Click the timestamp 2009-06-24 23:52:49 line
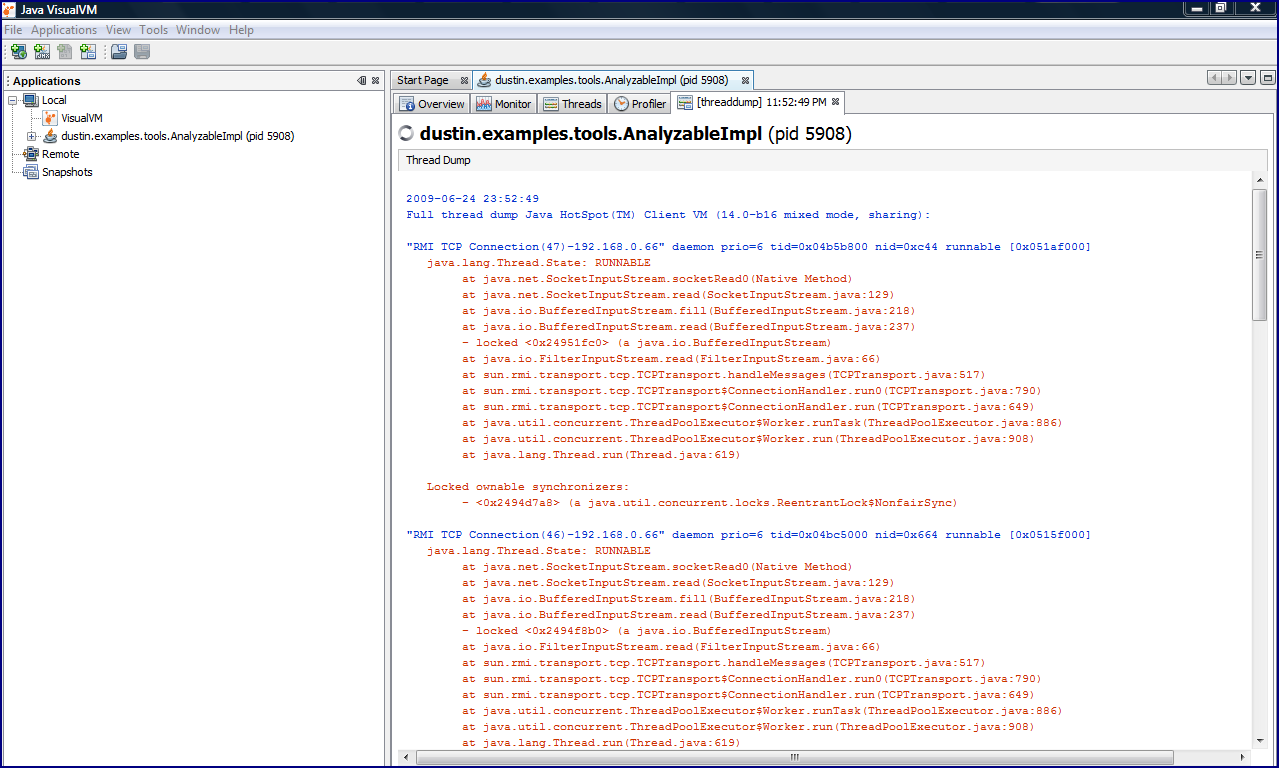Image resolution: width=1279 pixels, height=768 pixels. point(473,199)
